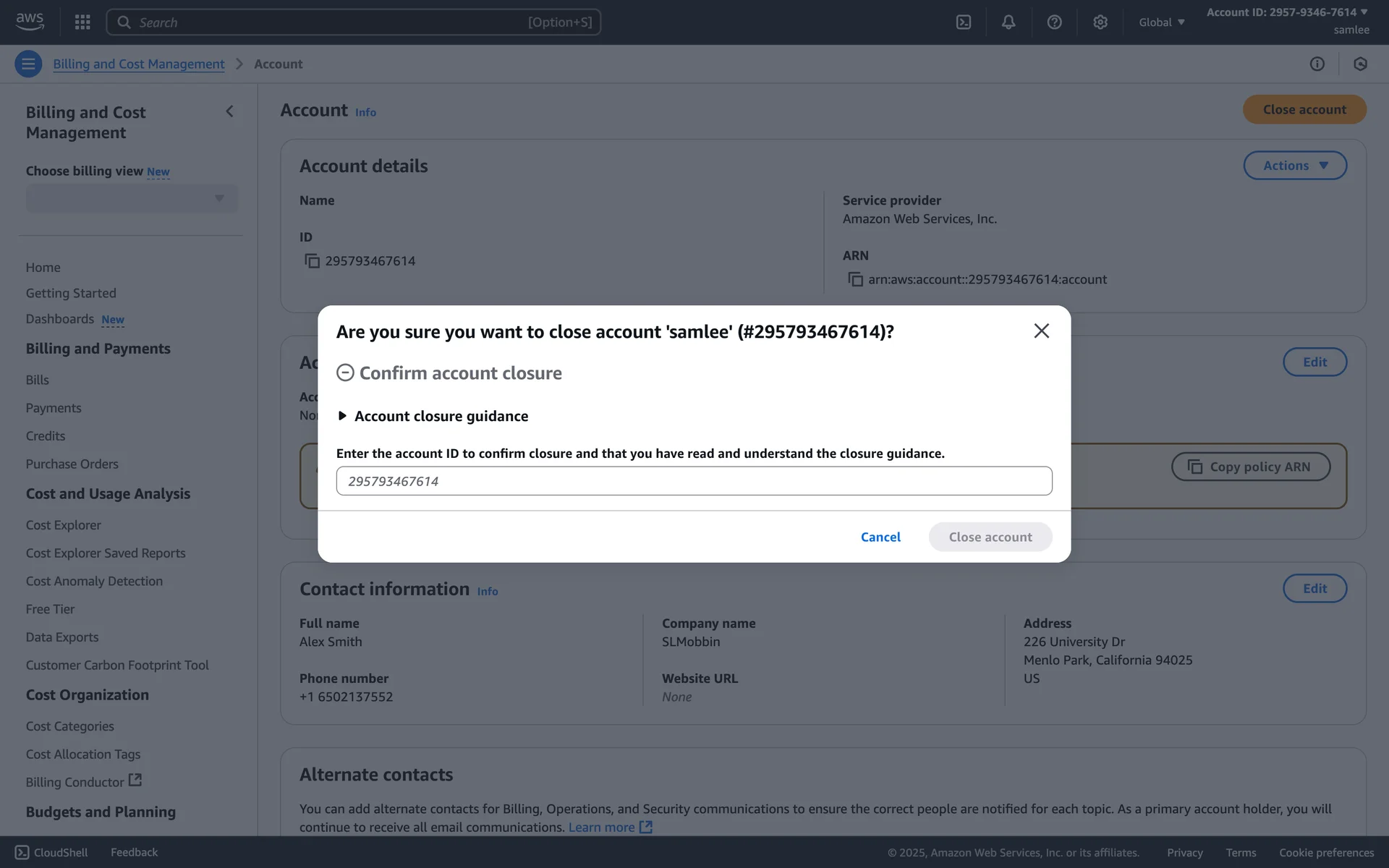1389x868 pixels.
Task: Open the help question mark menu
Action: (x=1054, y=22)
